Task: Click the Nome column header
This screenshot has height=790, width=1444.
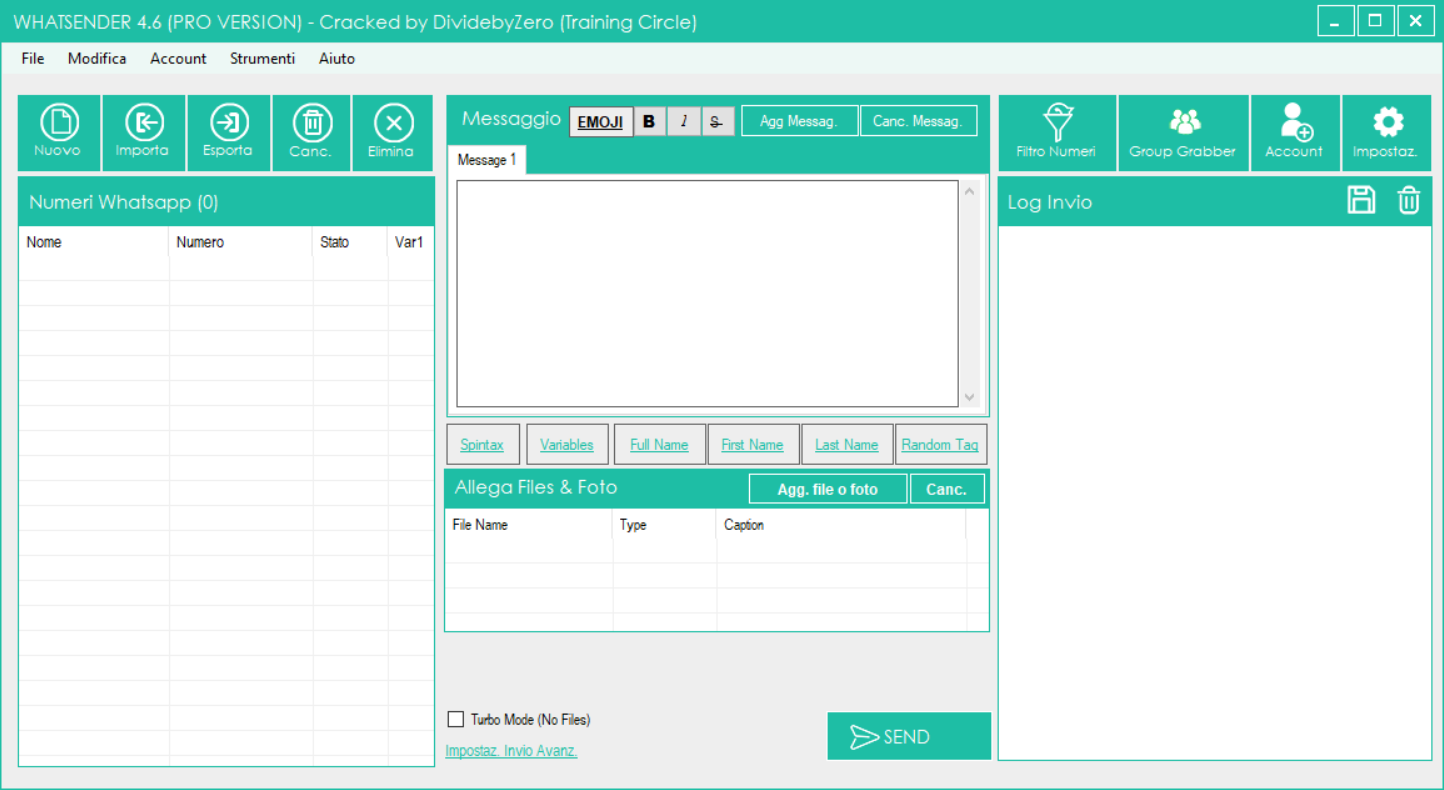Action: click(x=94, y=242)
